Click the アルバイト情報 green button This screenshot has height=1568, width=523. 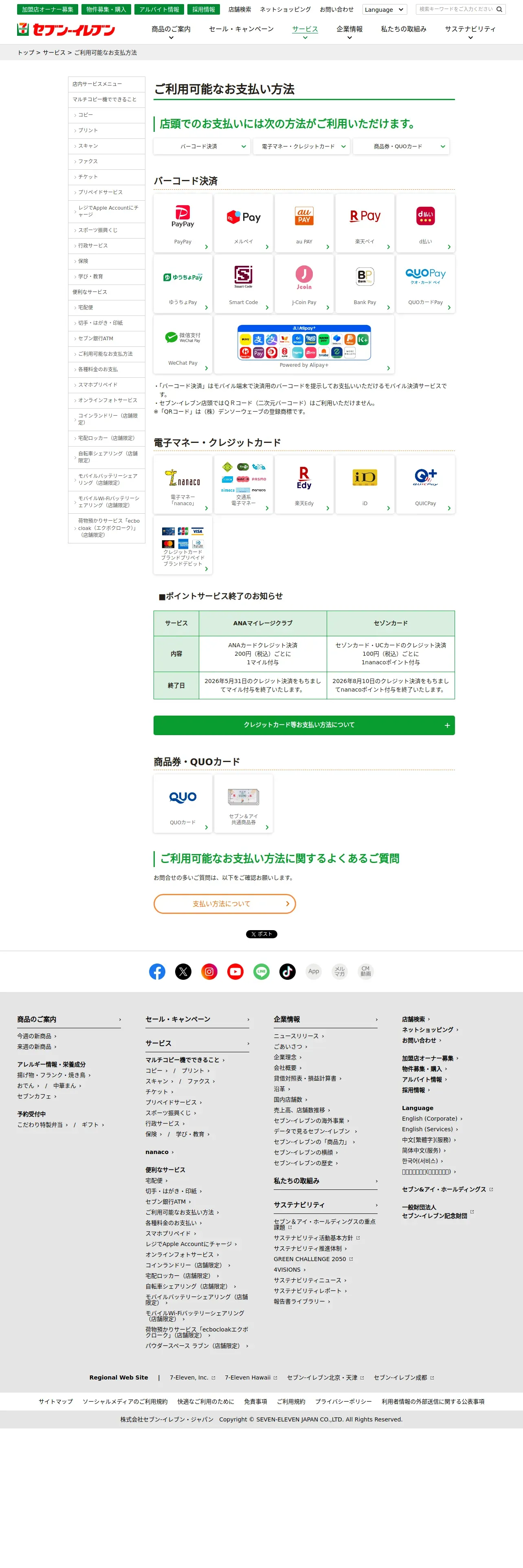[159, 10]
